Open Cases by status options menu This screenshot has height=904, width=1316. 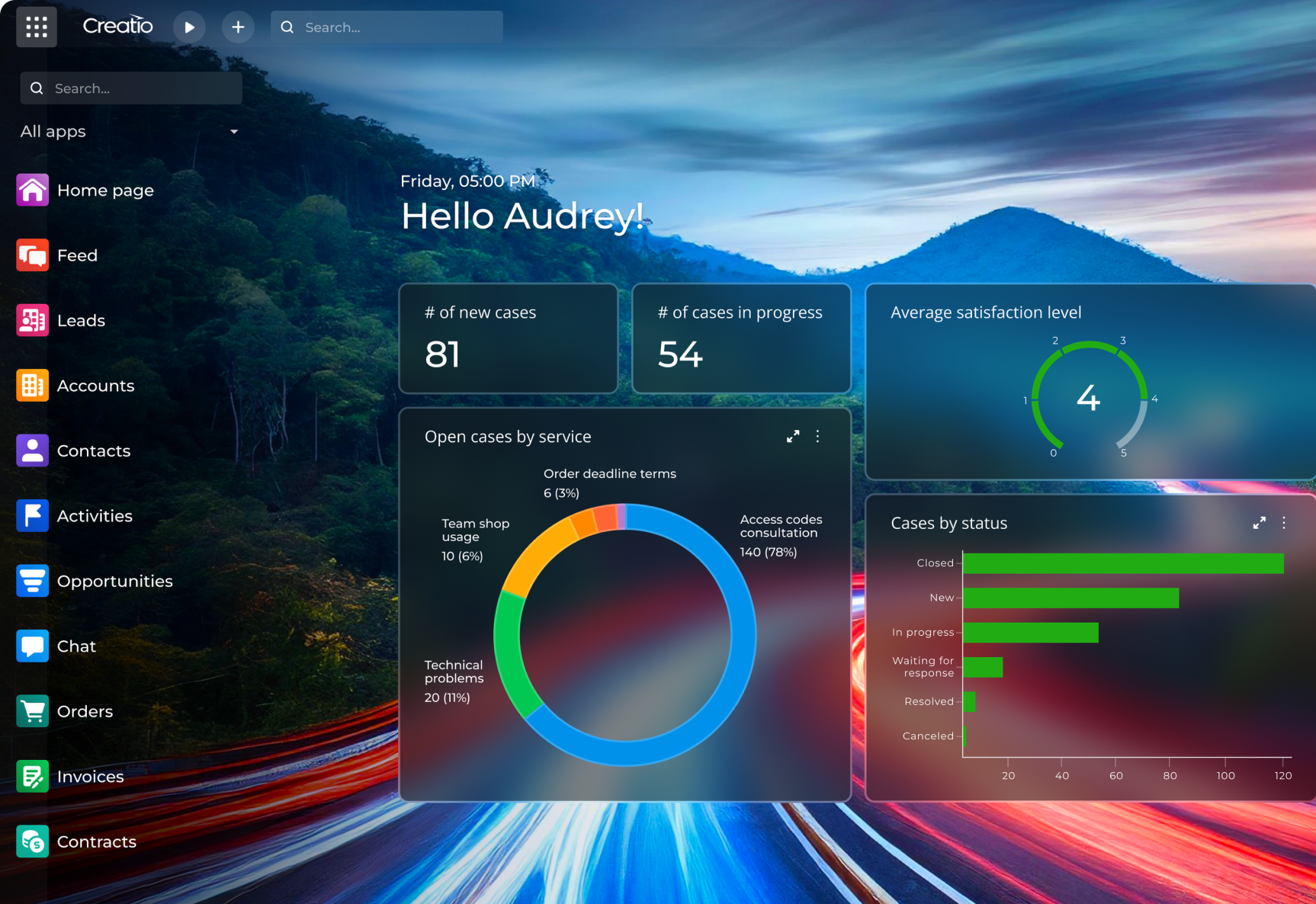pos(1284,523)
